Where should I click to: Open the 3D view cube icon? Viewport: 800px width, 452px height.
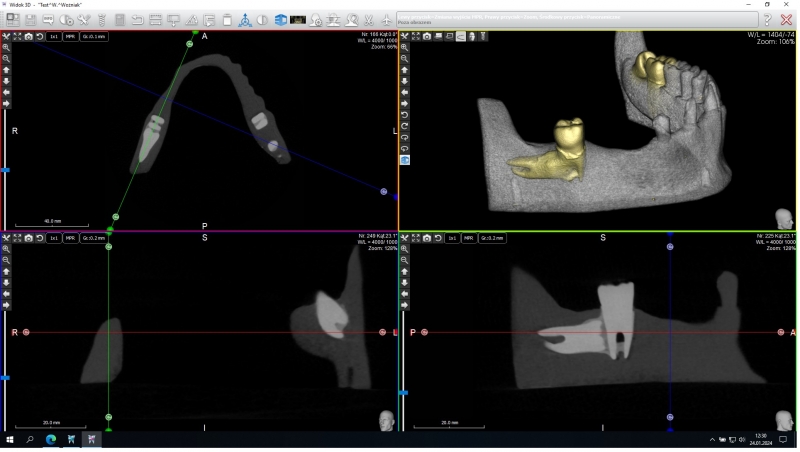(x=280, y=19)
